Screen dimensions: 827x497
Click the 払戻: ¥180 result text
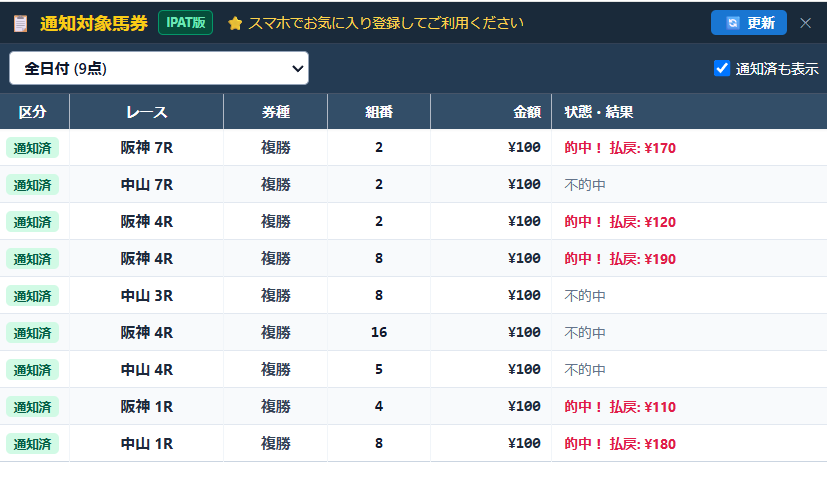point(642,444)
